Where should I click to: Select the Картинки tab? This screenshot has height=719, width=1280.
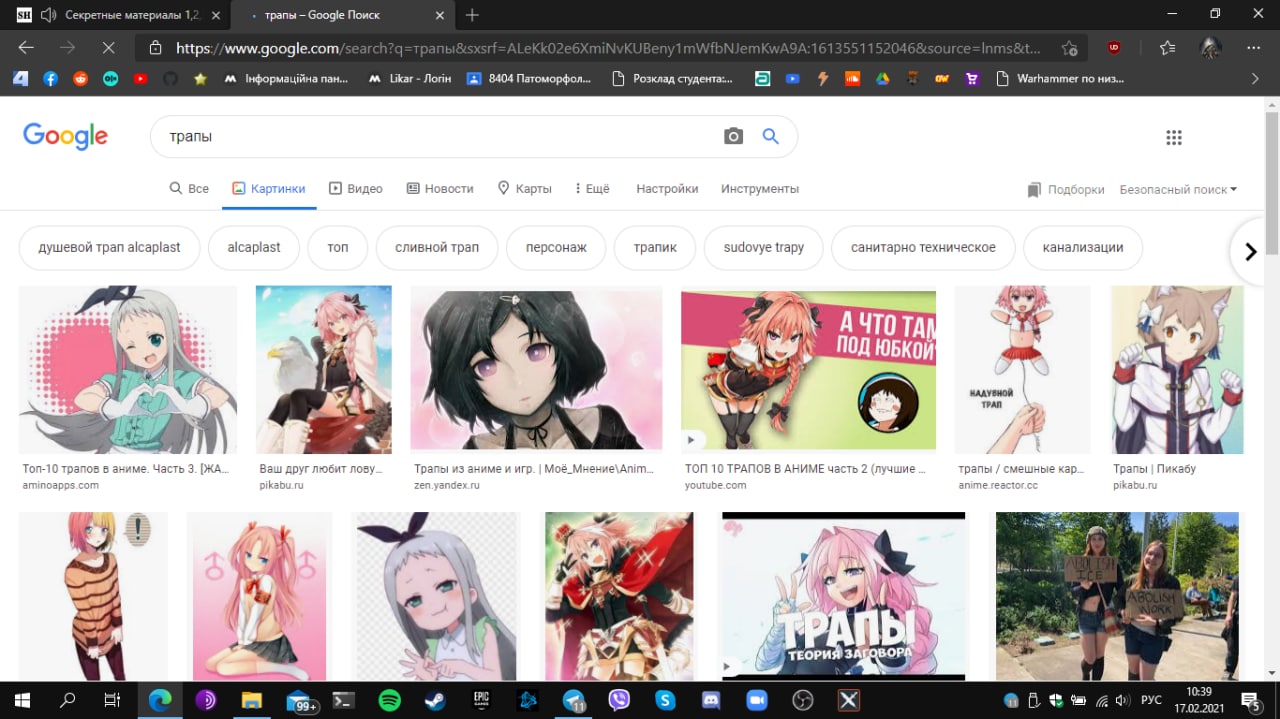pyautogui.click(x=269, y=188)
